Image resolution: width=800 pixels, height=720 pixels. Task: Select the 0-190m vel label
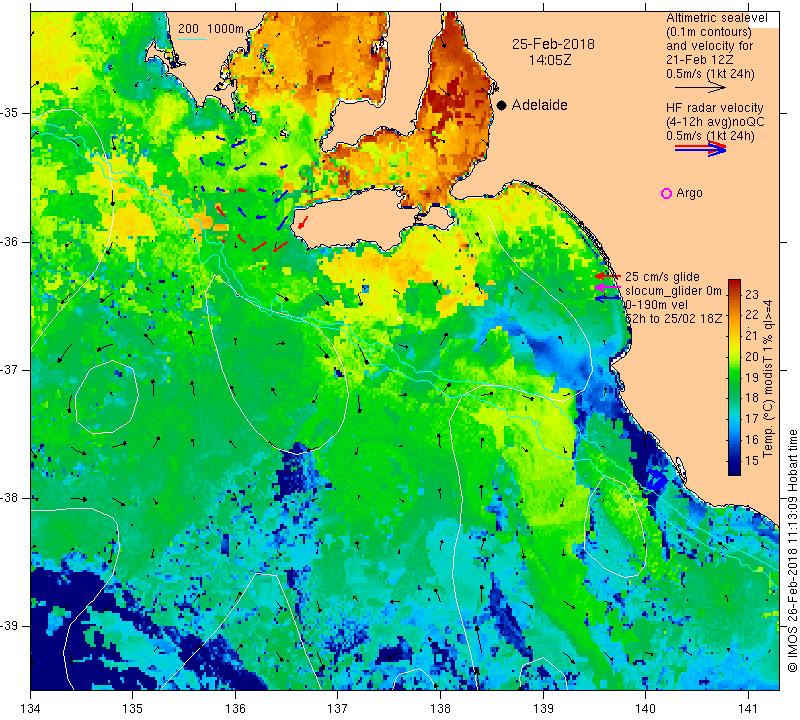coord(656,305)
